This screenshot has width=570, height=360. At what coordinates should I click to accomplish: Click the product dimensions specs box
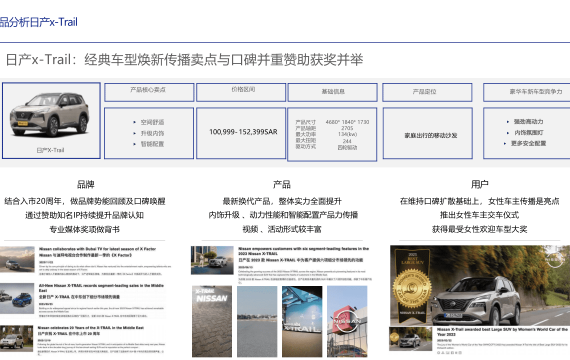(x=332, y=134)
